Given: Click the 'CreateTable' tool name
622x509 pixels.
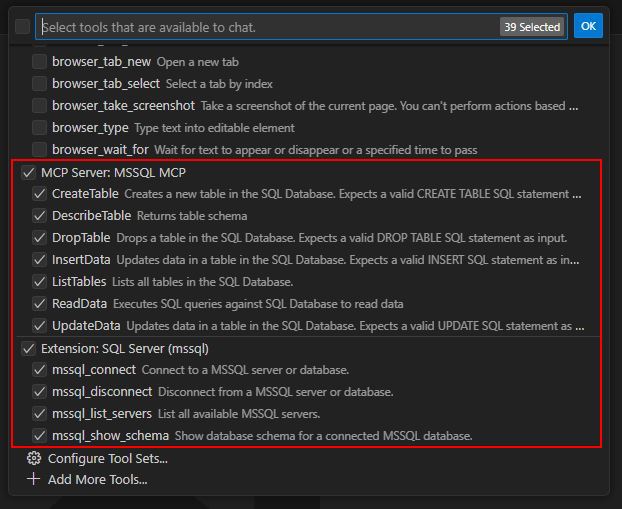Looking at the screenshot, I should pos(85,194).
